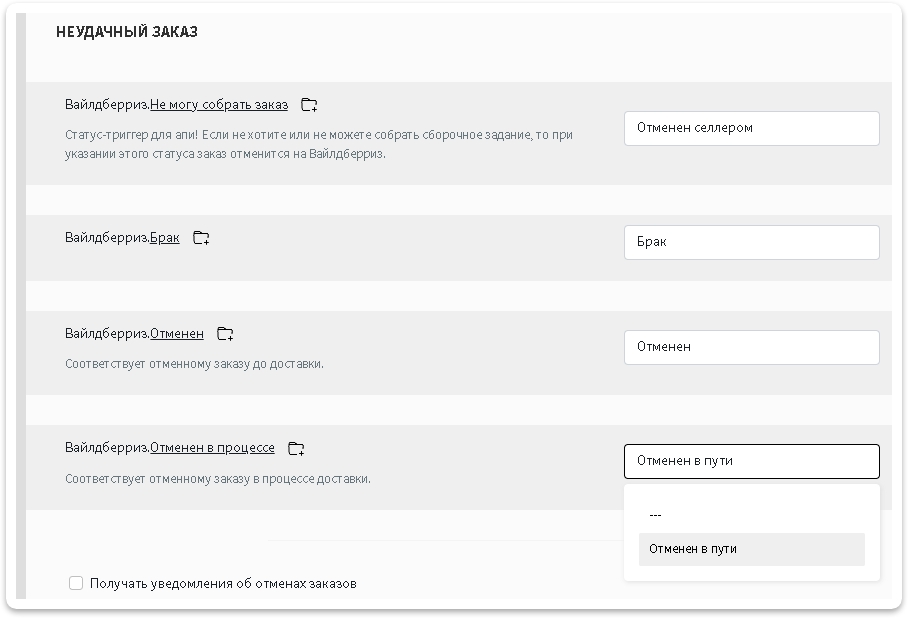
Task: Expand the 'Брак' status dropdown field
Action: 751,242
